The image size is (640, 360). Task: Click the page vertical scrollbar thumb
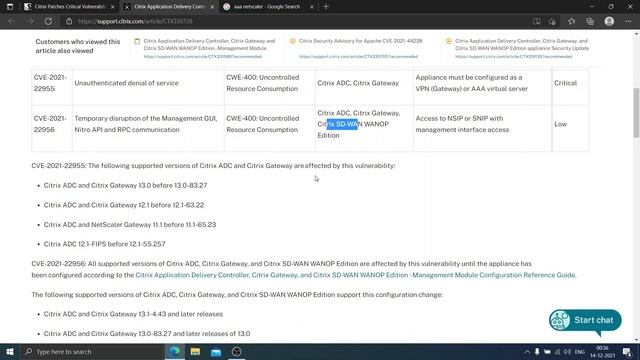[x=636, y=113]
